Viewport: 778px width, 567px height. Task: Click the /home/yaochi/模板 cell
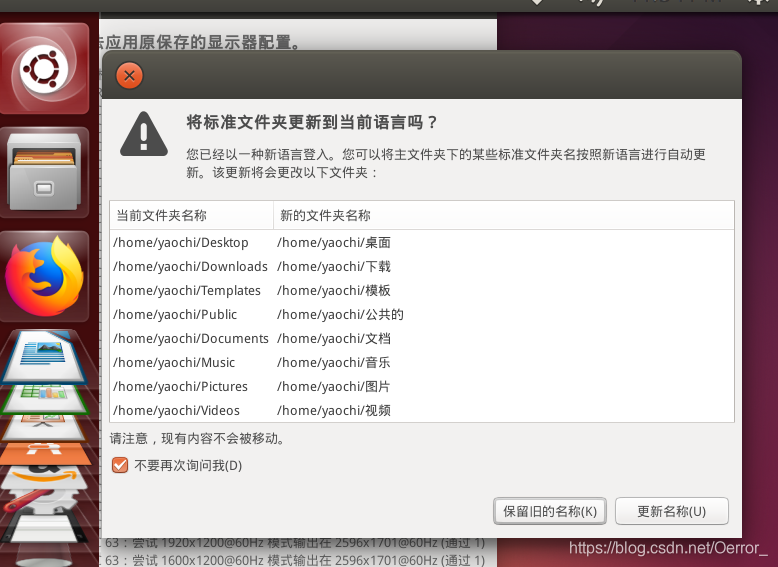click(334, 290)
